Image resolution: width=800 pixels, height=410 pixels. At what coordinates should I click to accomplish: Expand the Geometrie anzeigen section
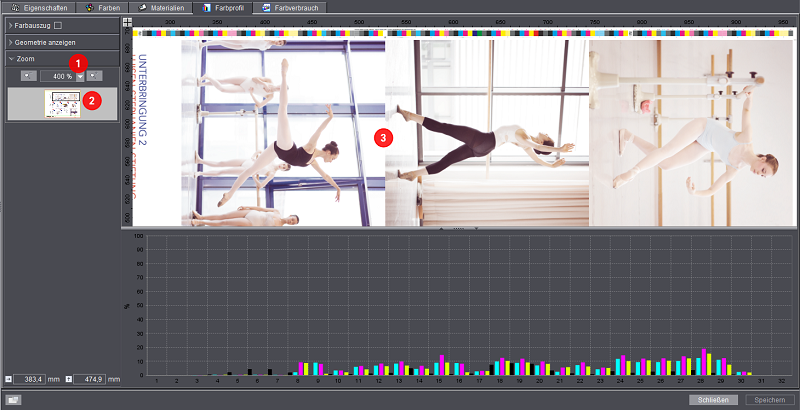coord(11,42)
